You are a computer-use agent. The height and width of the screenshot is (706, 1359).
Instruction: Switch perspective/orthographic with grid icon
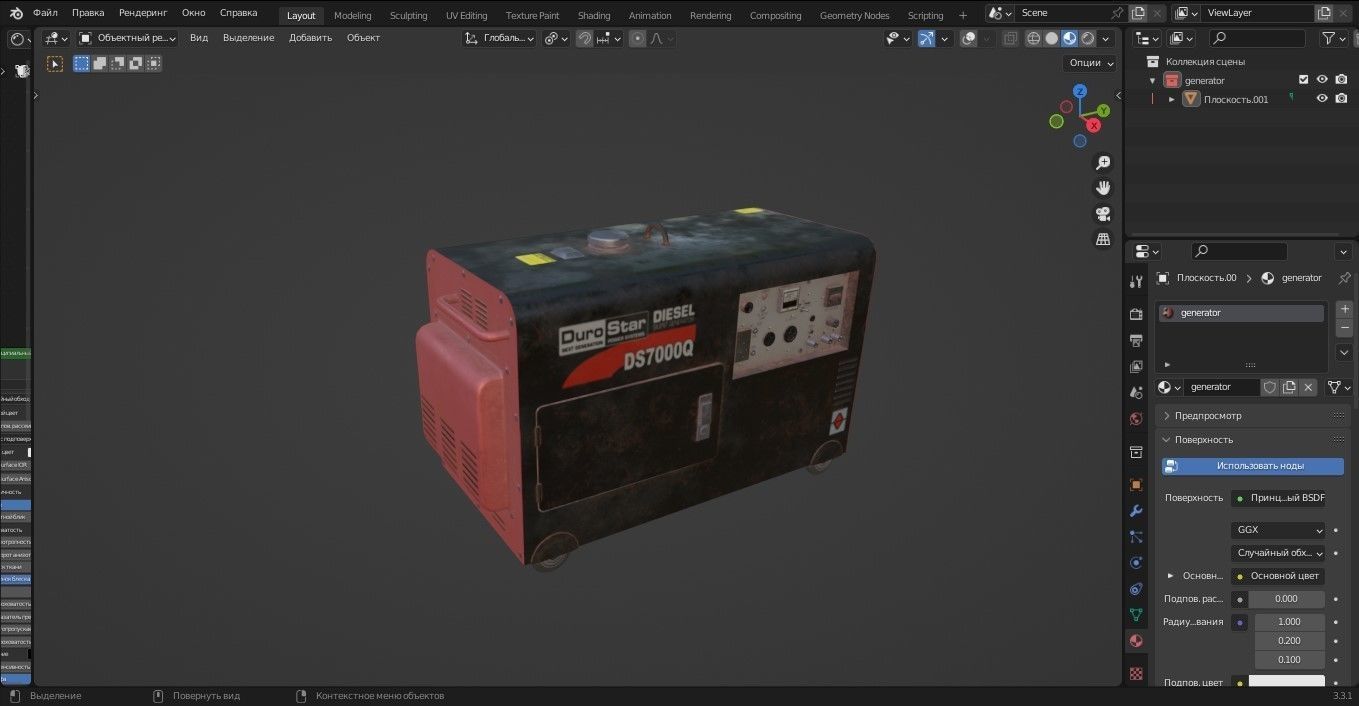tap(1103, 239)
